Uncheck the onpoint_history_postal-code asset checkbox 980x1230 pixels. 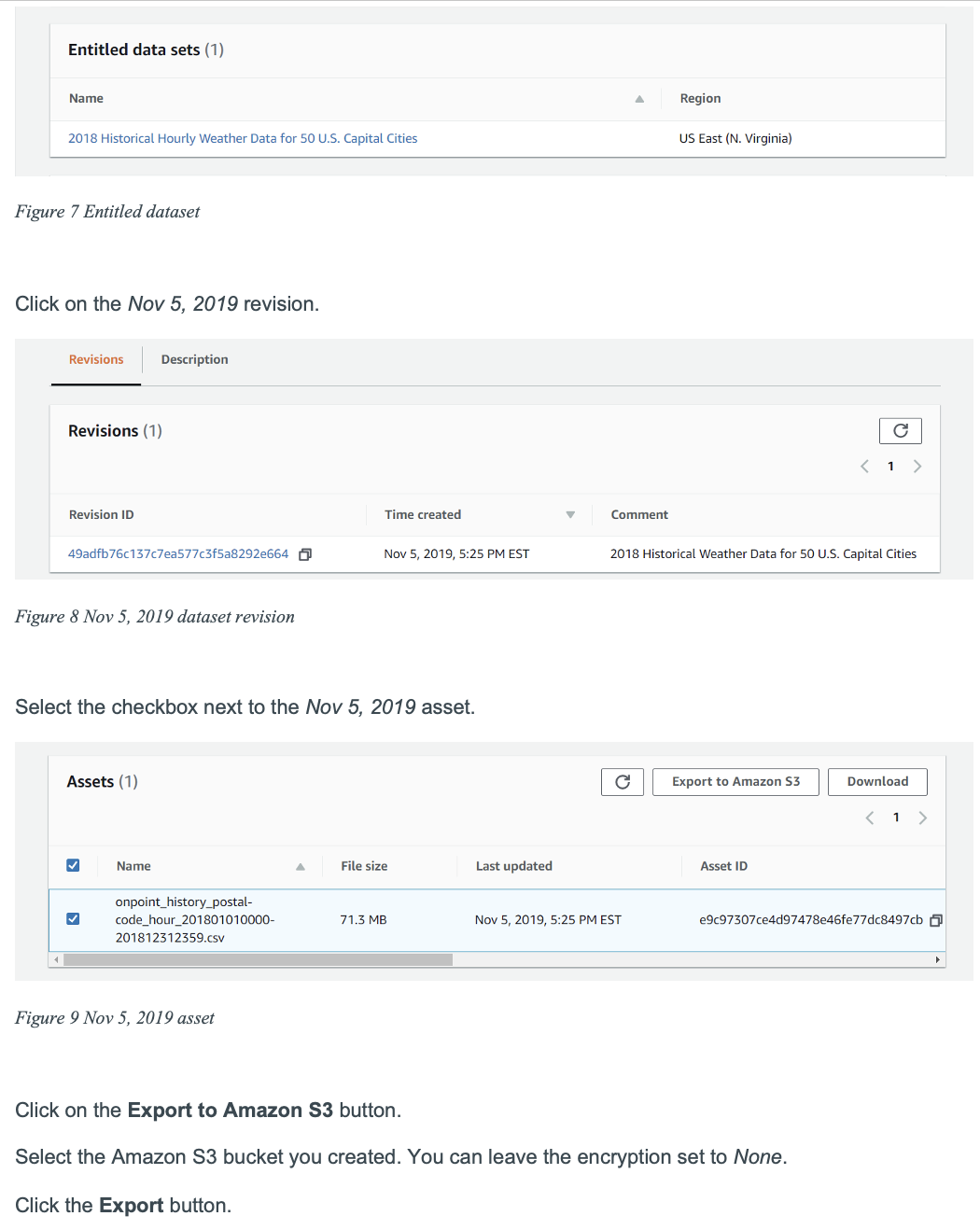73,919
